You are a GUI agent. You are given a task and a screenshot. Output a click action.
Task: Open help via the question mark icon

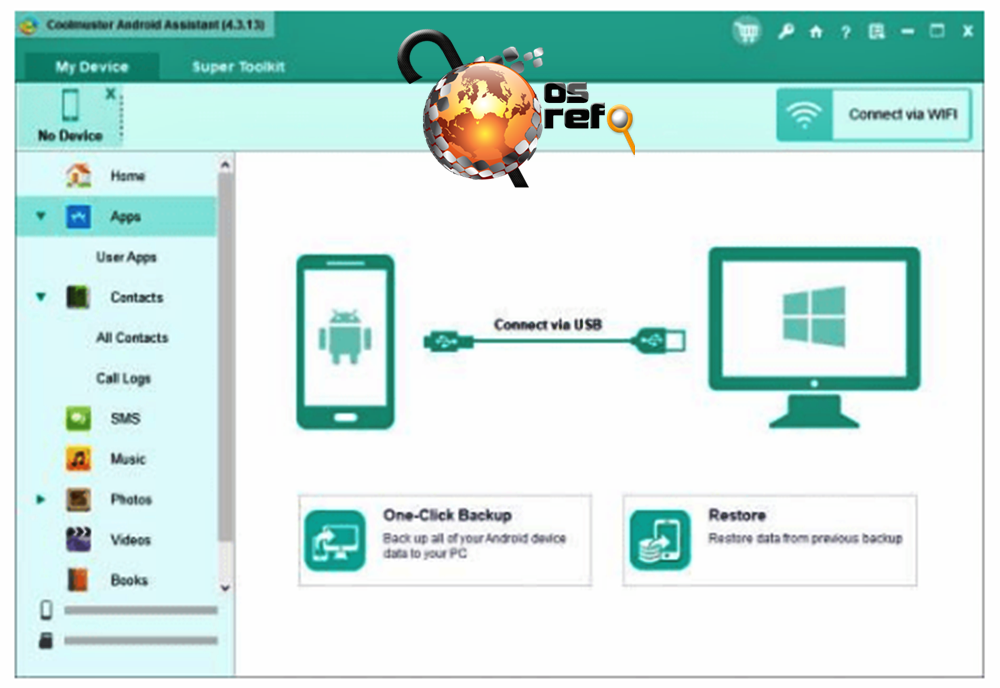pyautogui.click(x=846, y=31)
